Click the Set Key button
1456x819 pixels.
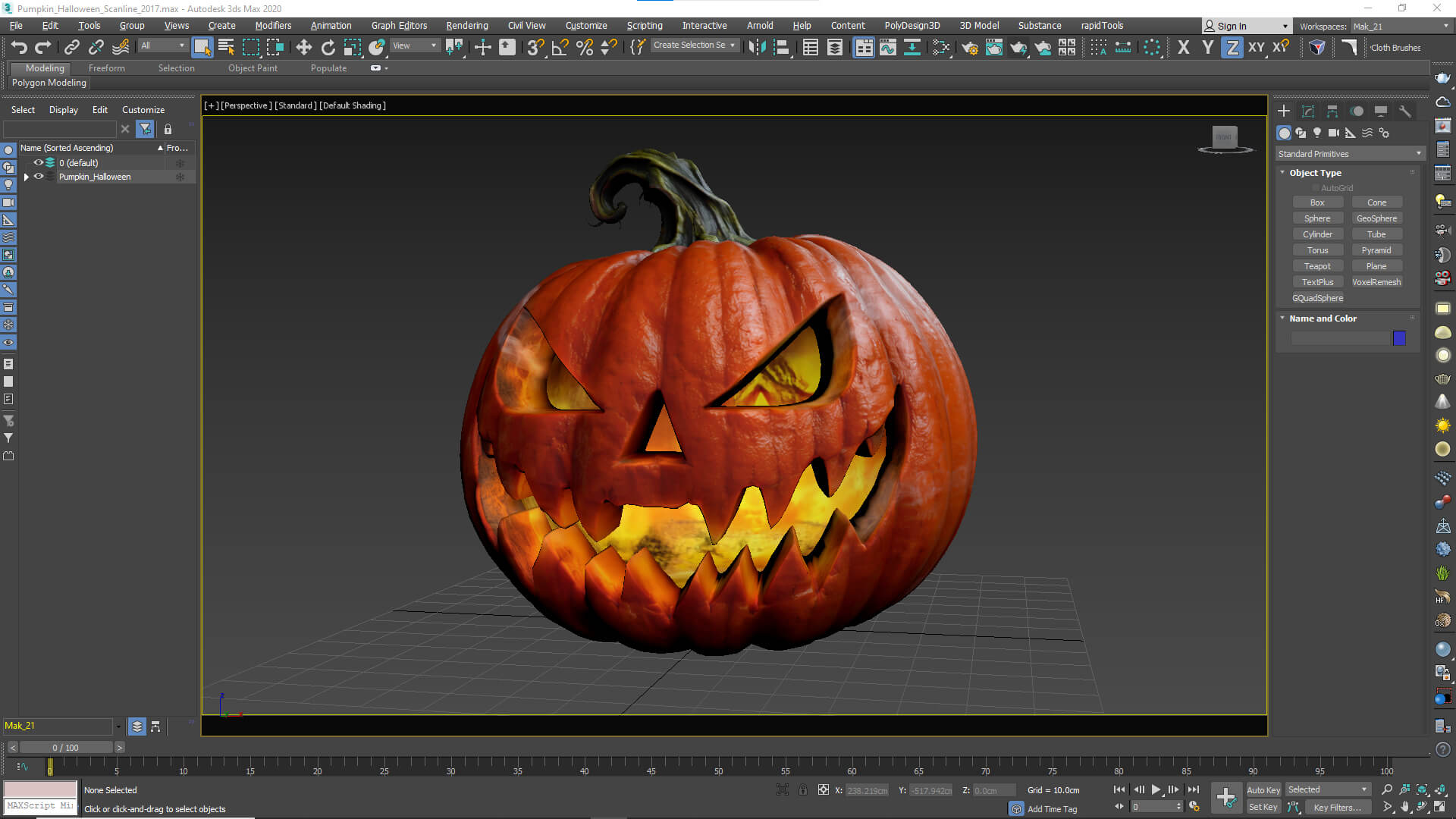pyautogui.click(x=1263, y=808)
